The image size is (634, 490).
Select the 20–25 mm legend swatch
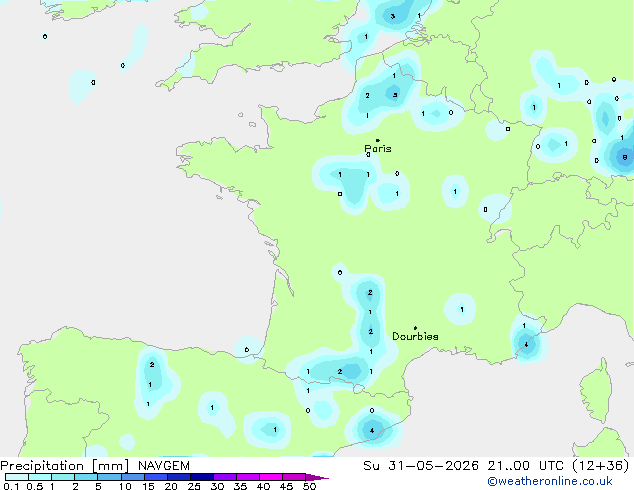tap(179, 477)
